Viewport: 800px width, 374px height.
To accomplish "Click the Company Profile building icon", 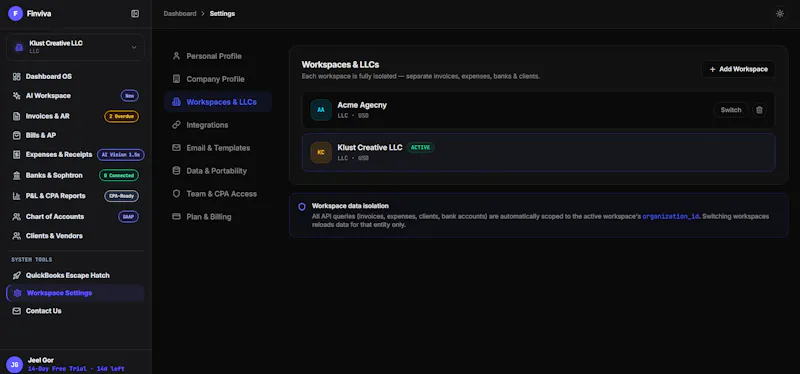I will tap(177, 79).
